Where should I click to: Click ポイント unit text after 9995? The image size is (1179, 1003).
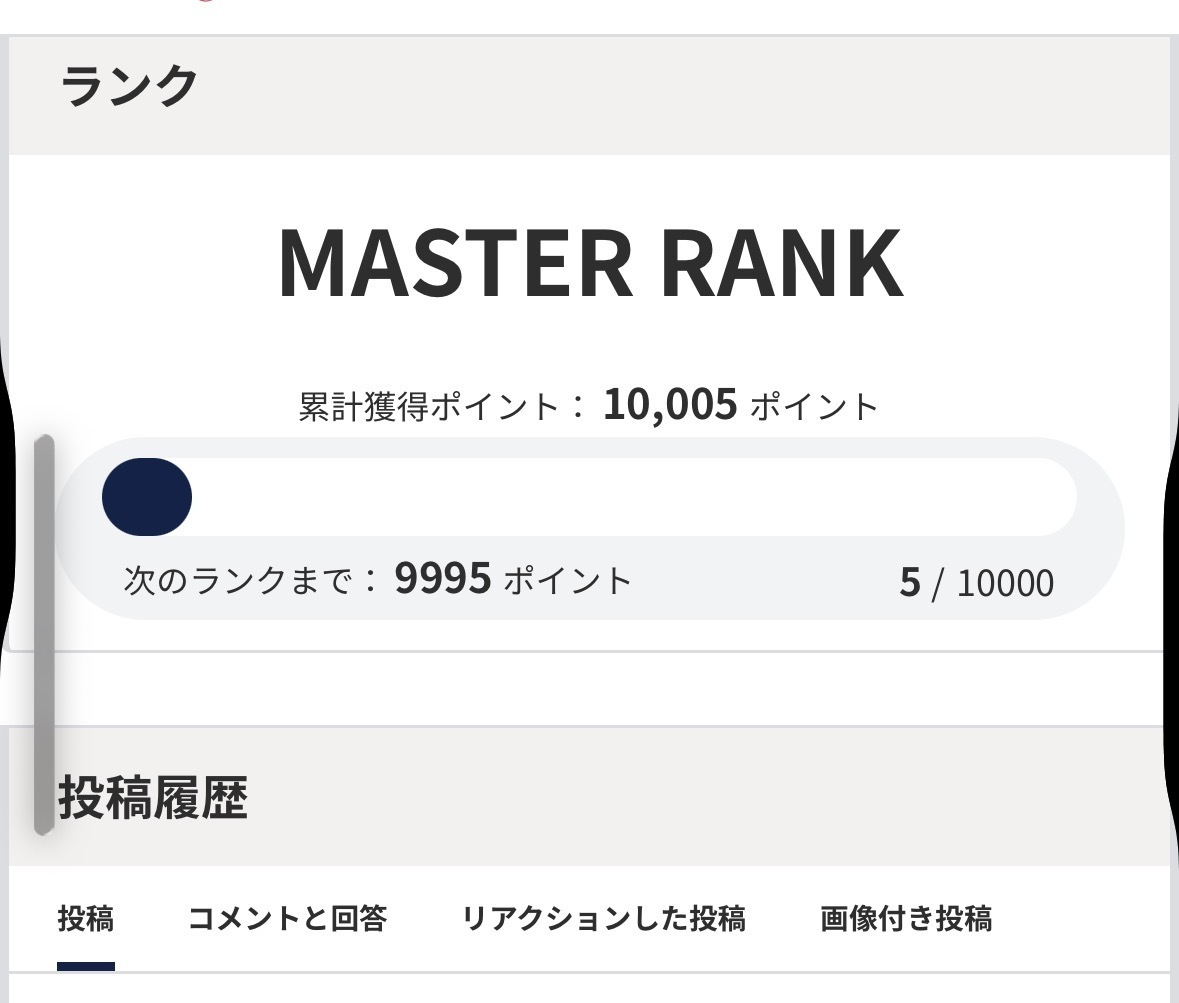[x=567, y=580]
